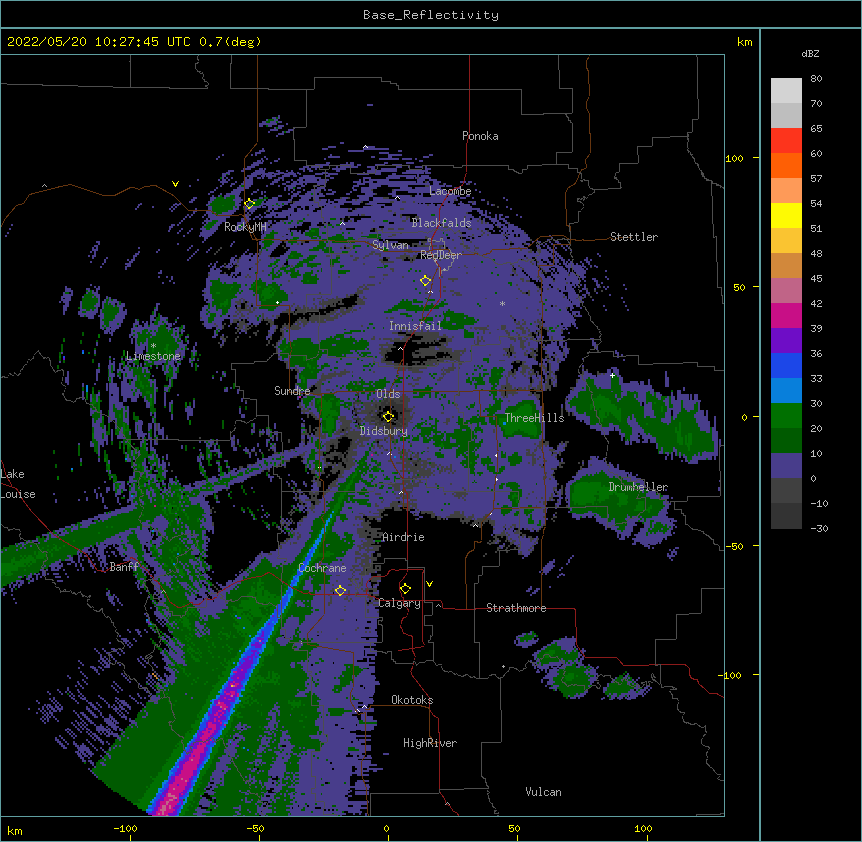Select the ThreeHills label
The width and height of the screenshot is (862, 842).
point(534,418)
